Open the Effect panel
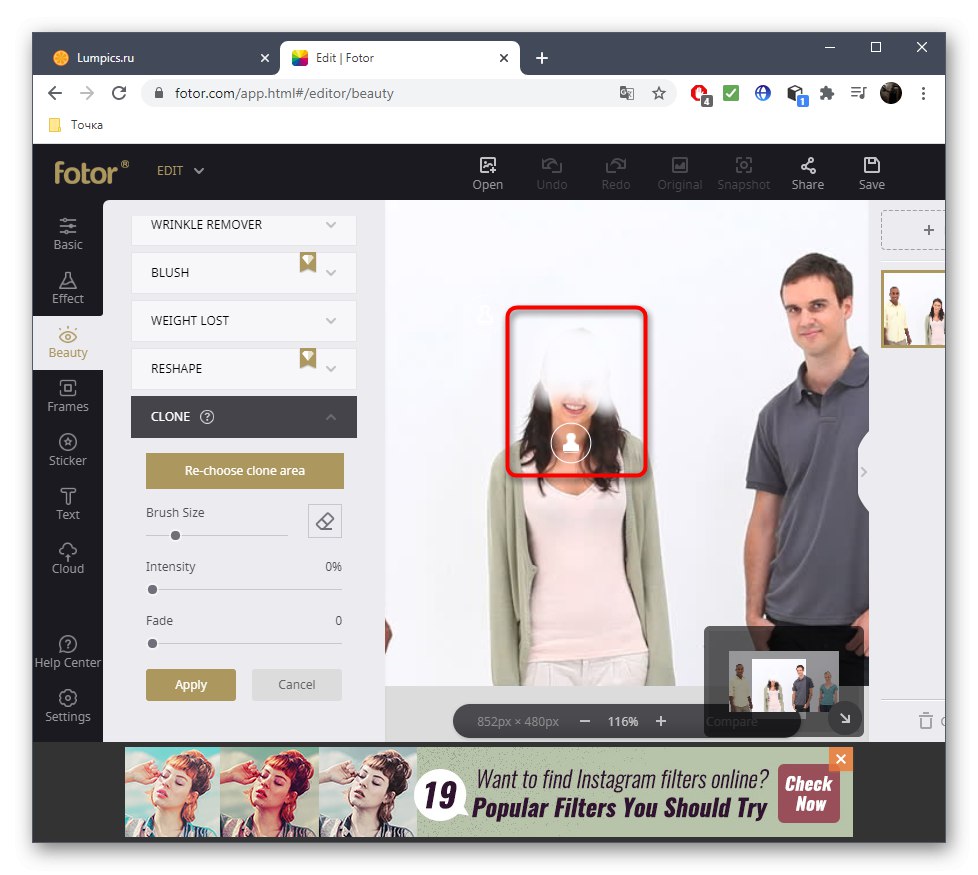 [67, 288]
